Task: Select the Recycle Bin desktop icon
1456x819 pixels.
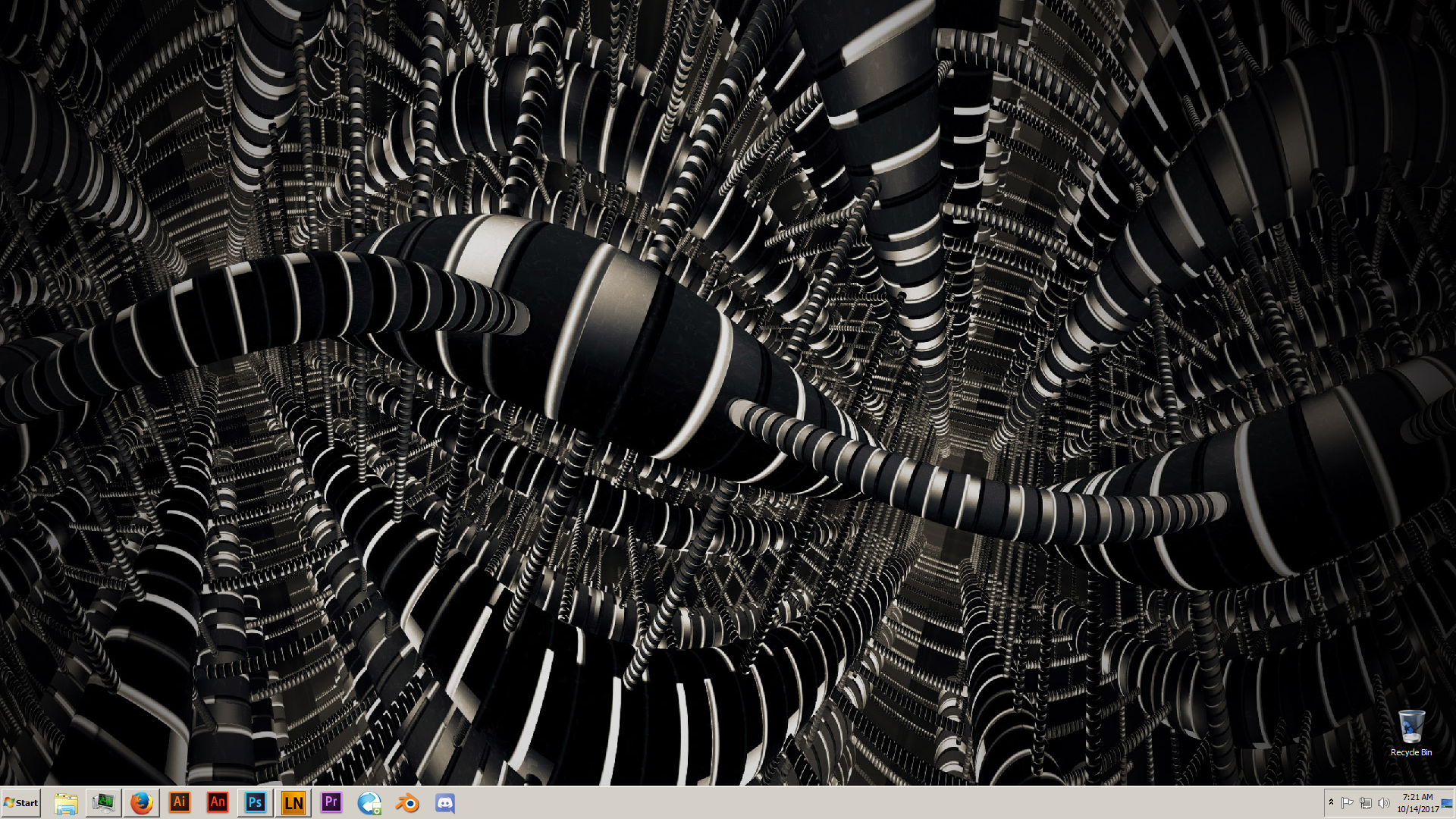Action: pyautogui.click(x=1411, y=733)
